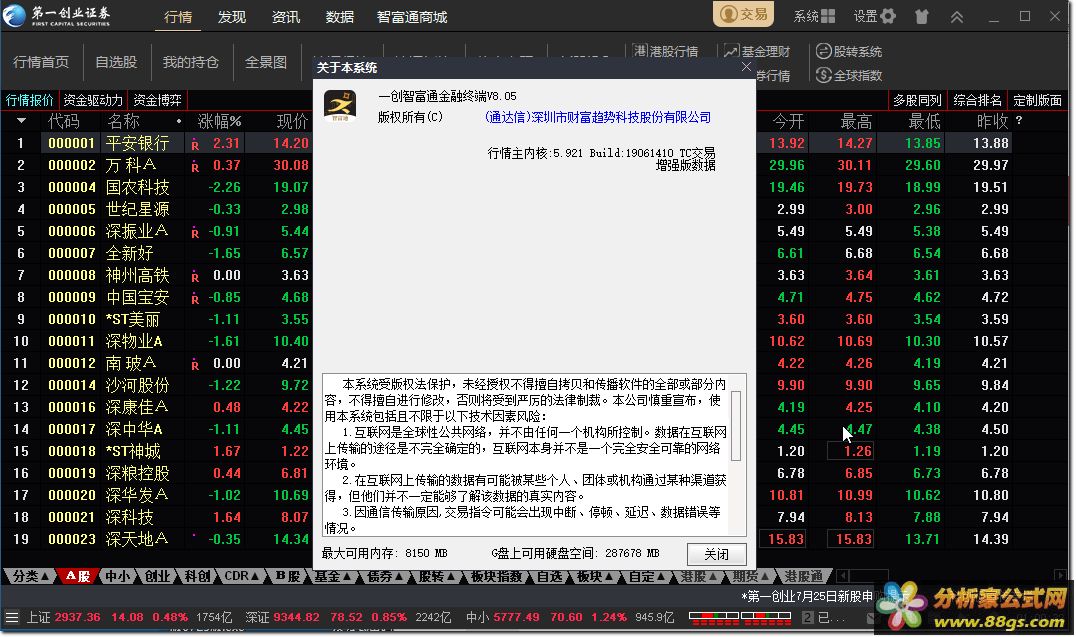Click the ? help icon beside 昨收
This screenshot has height=637, width=1076.
click(x=1019, y=120)
